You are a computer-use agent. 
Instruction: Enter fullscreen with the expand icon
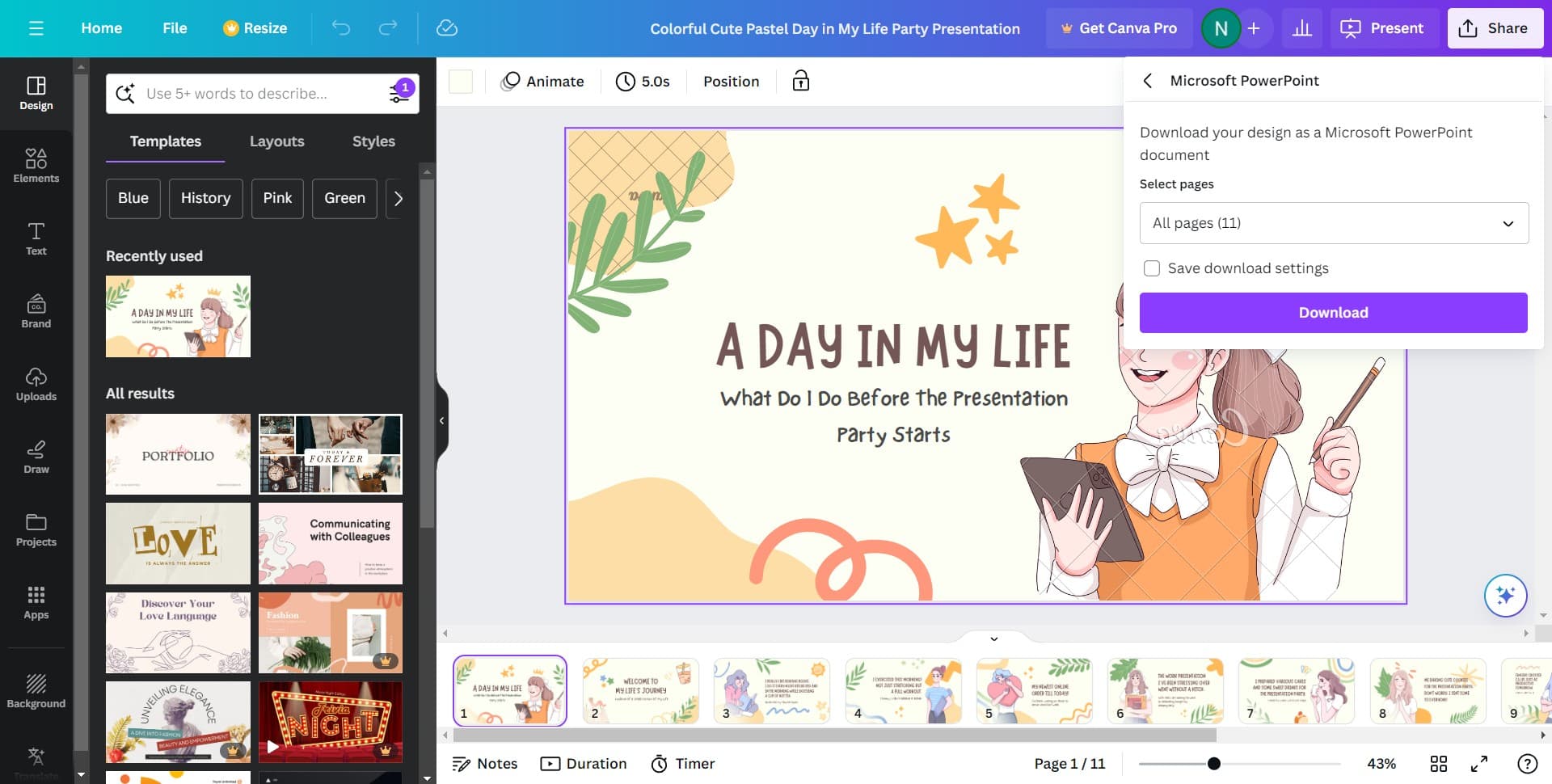click(x=1479, y=764)
